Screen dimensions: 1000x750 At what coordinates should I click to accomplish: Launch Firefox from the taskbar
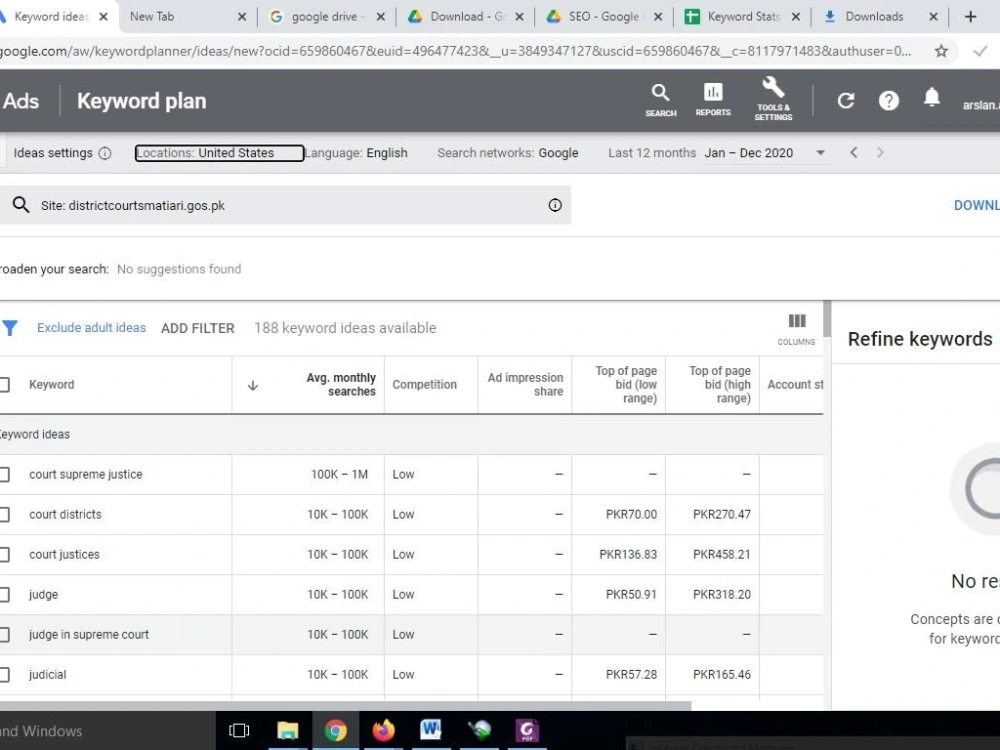click(x=383, y=730)
